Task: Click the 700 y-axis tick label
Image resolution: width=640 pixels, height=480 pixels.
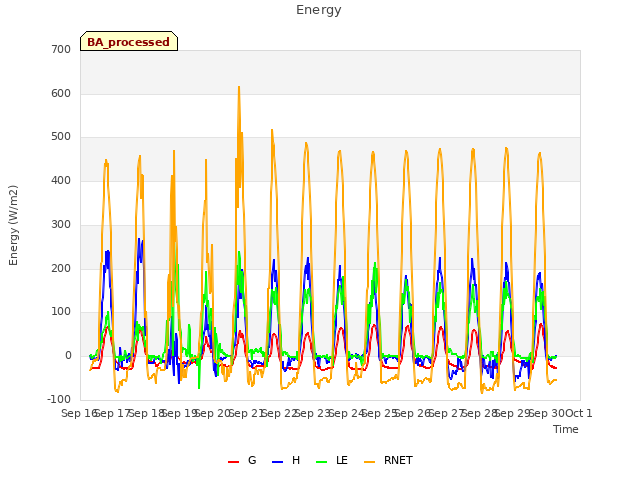Action: coord(61,49)
